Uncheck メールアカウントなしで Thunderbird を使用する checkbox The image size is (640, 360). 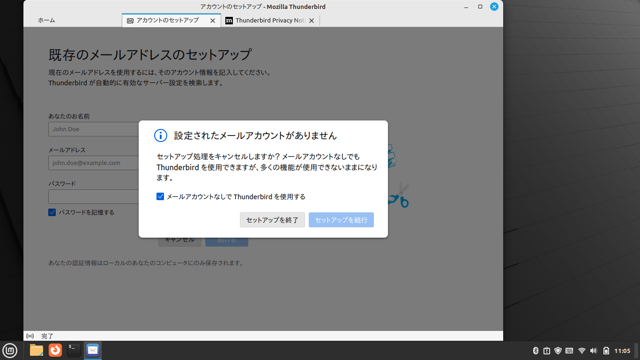tap(160, 197)
